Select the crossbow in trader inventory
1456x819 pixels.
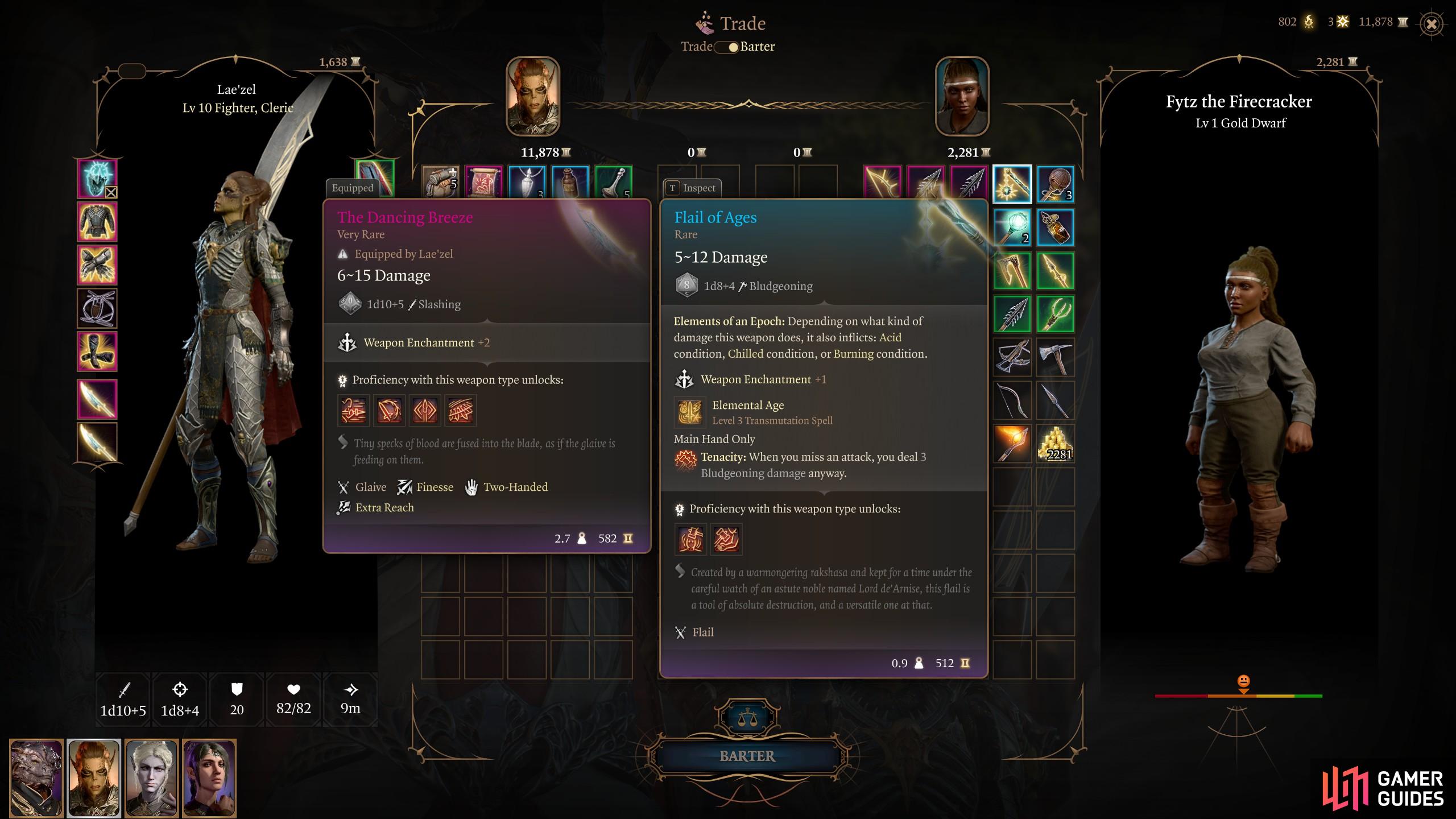coord(1012,357)
